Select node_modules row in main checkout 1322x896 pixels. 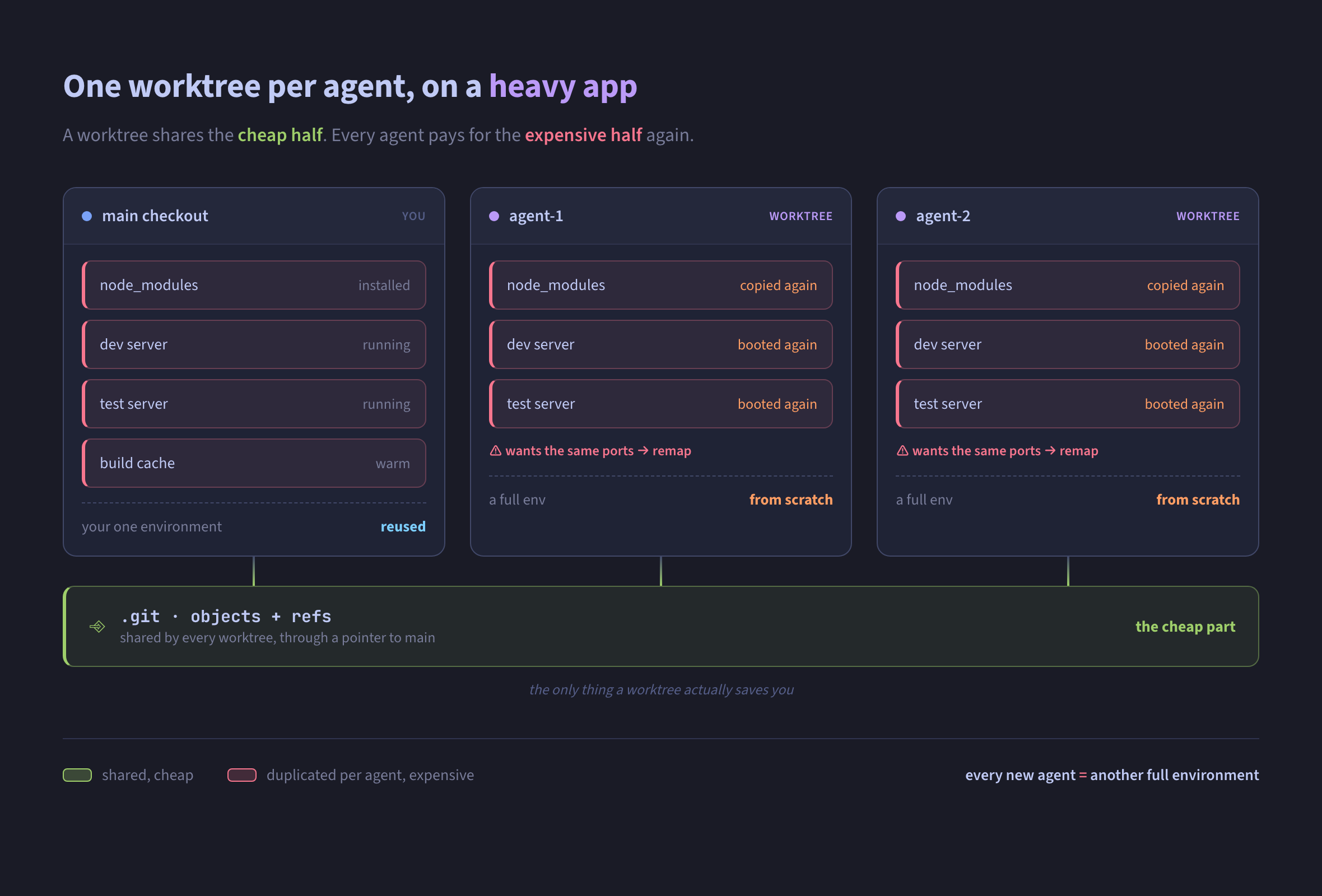point(254,285)
